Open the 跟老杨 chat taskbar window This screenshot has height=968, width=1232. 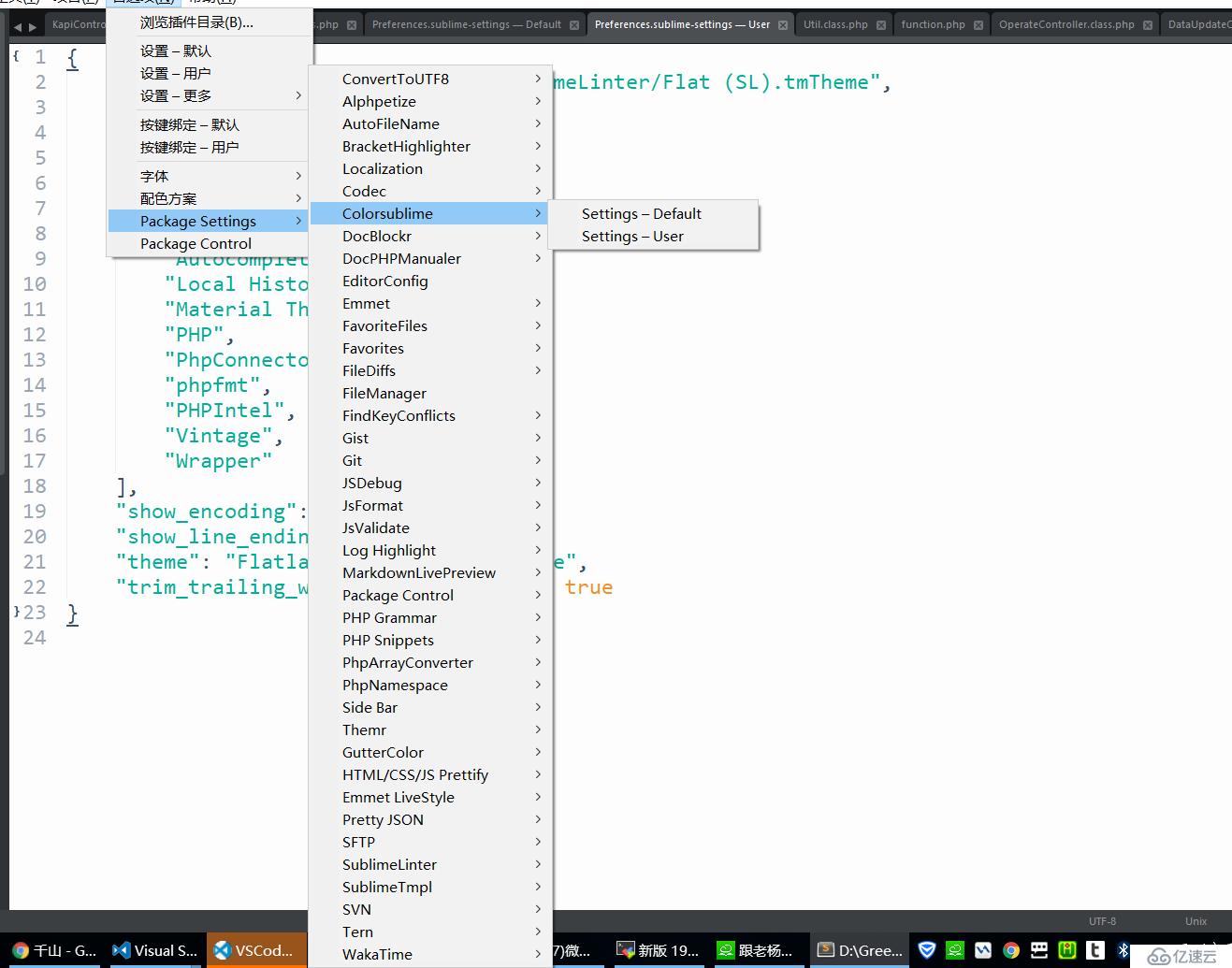pyautogui.click(x=758, y=950)
